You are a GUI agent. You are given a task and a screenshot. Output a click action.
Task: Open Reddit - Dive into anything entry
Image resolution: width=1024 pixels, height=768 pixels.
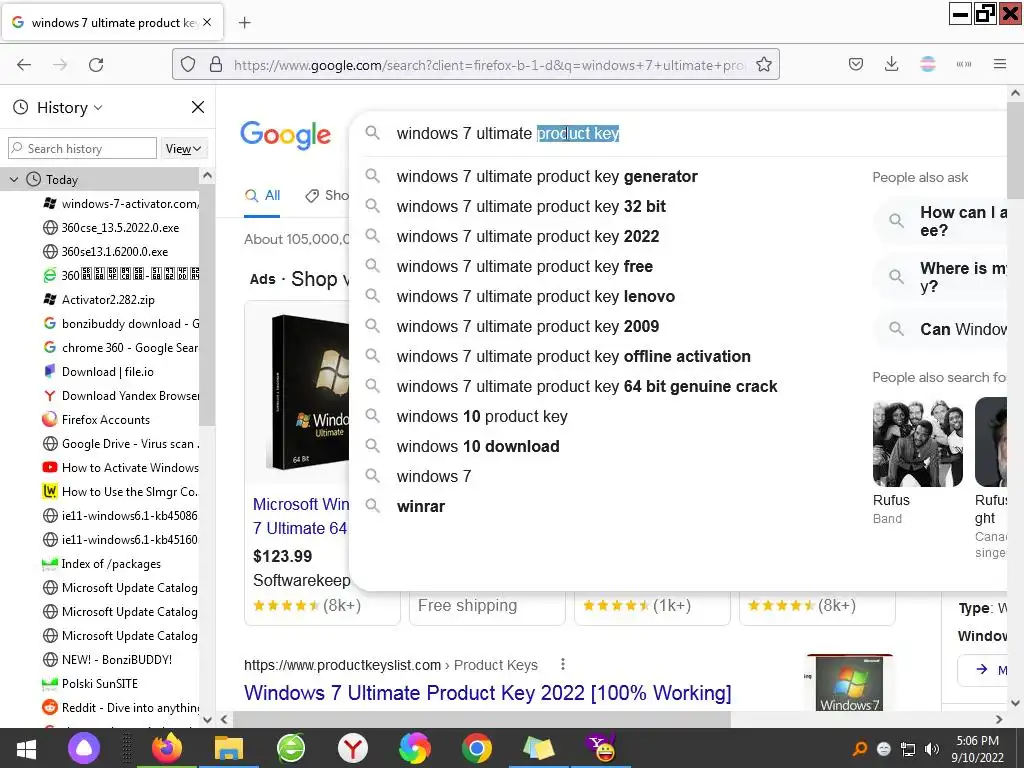(x=121, y=708)
